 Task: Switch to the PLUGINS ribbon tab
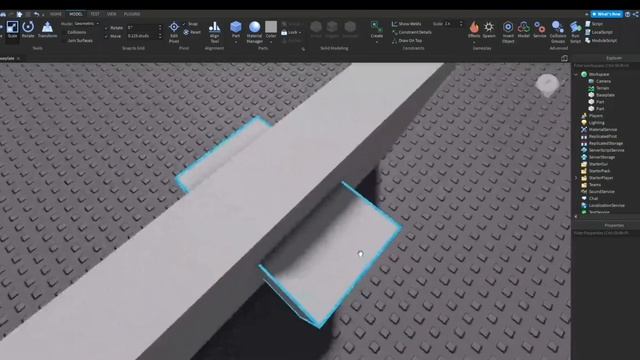(x=132, y=14)
